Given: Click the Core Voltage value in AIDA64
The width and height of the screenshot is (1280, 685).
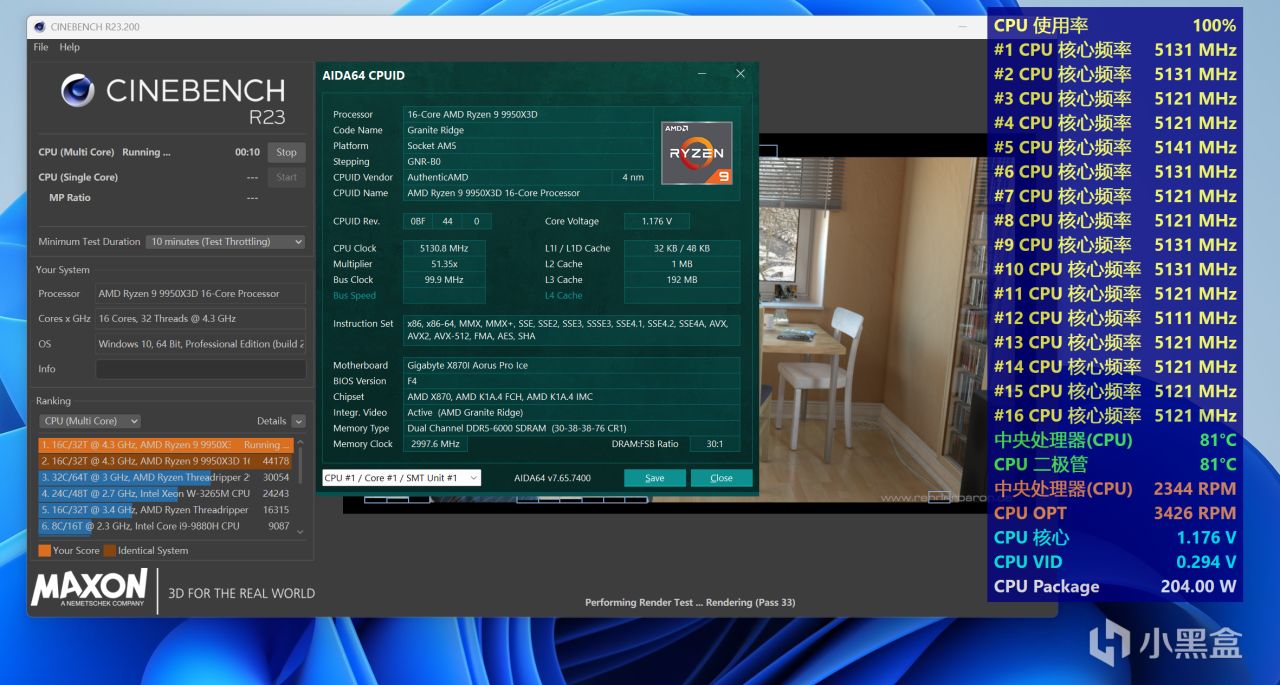Looking at the screenshot, I should pyautogui.click(x=656, y=221).
